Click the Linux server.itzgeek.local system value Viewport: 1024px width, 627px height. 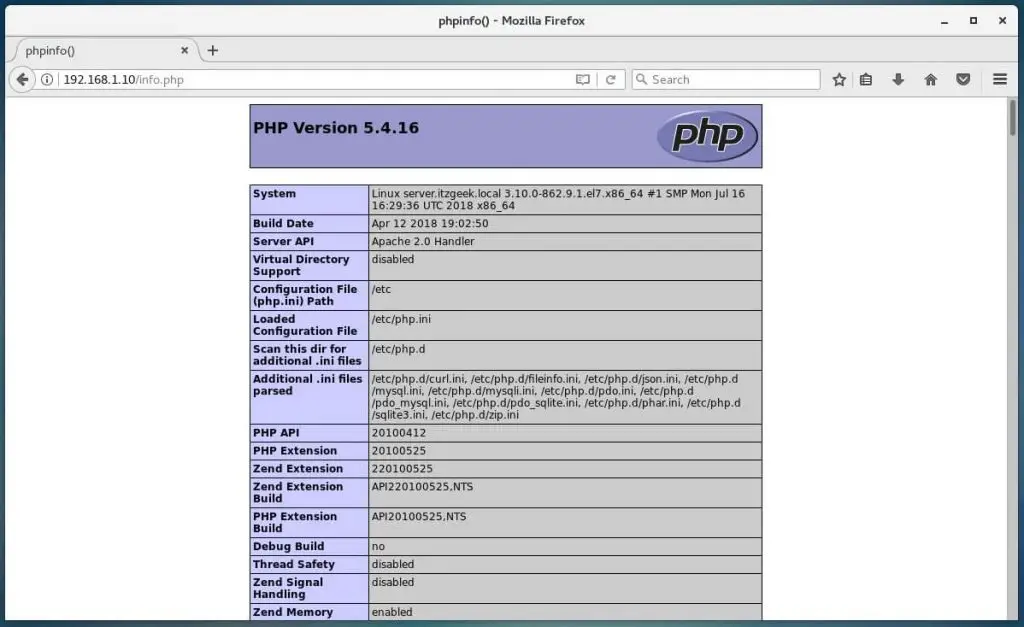(558, 200)
